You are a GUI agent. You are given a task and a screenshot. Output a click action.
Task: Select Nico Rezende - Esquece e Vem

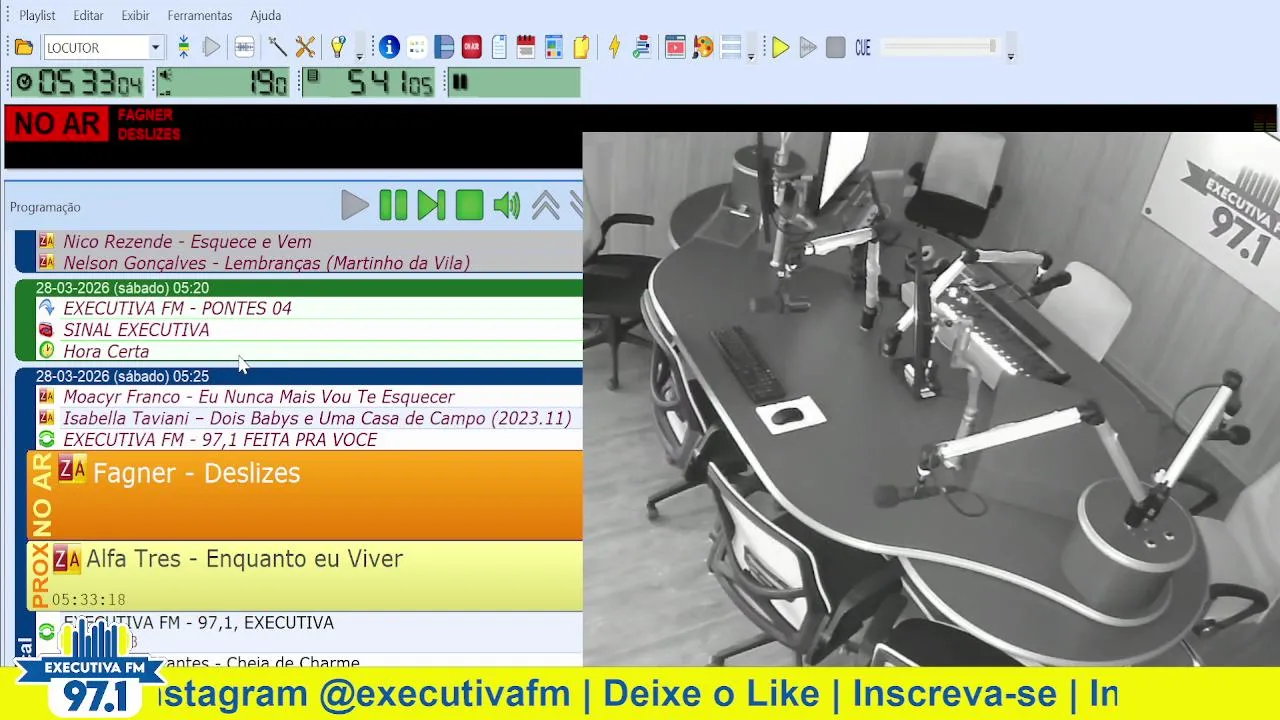coord(308,241)
